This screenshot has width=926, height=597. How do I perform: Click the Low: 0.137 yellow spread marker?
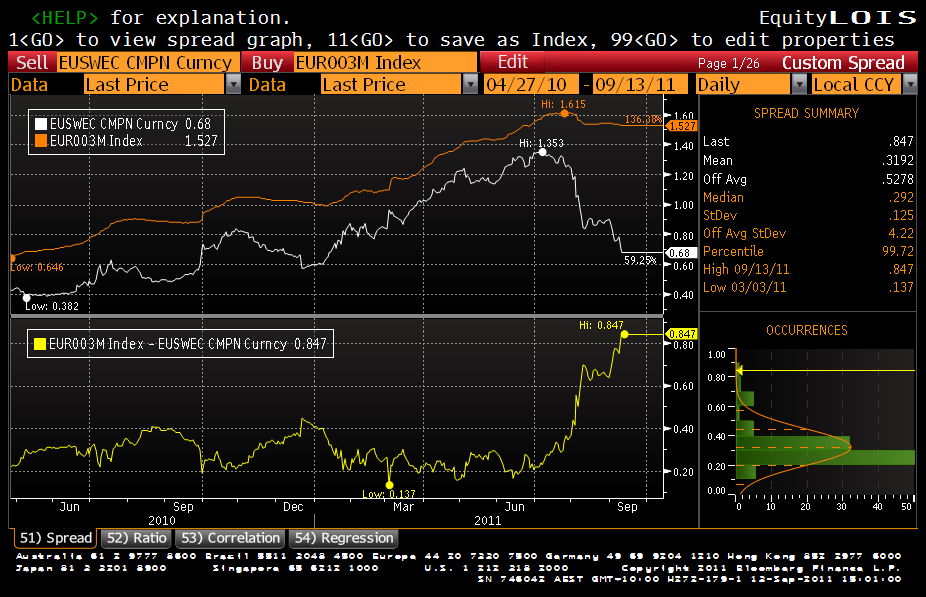[389, 485]
